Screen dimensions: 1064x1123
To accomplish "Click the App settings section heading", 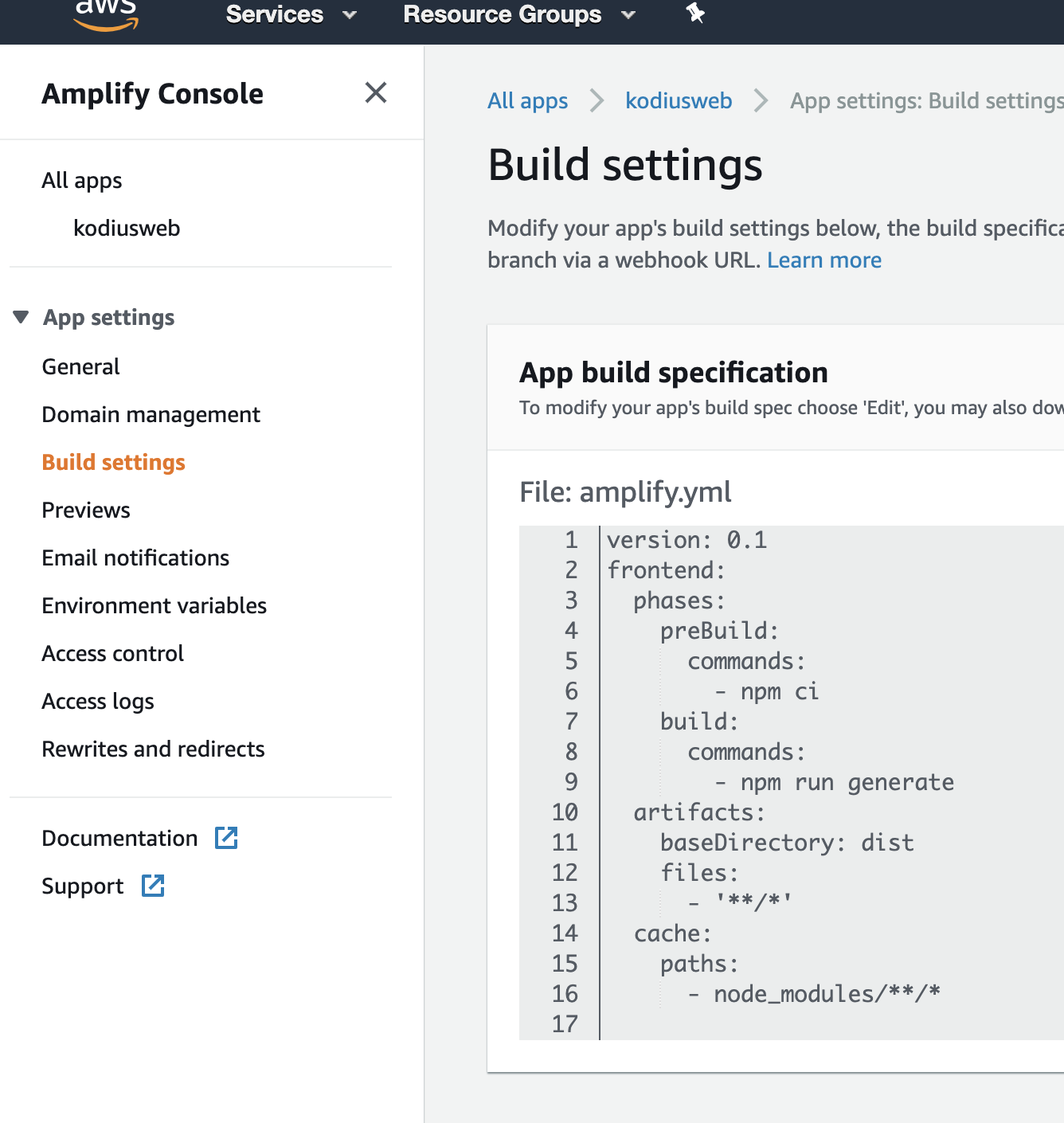I will (109, 318).
